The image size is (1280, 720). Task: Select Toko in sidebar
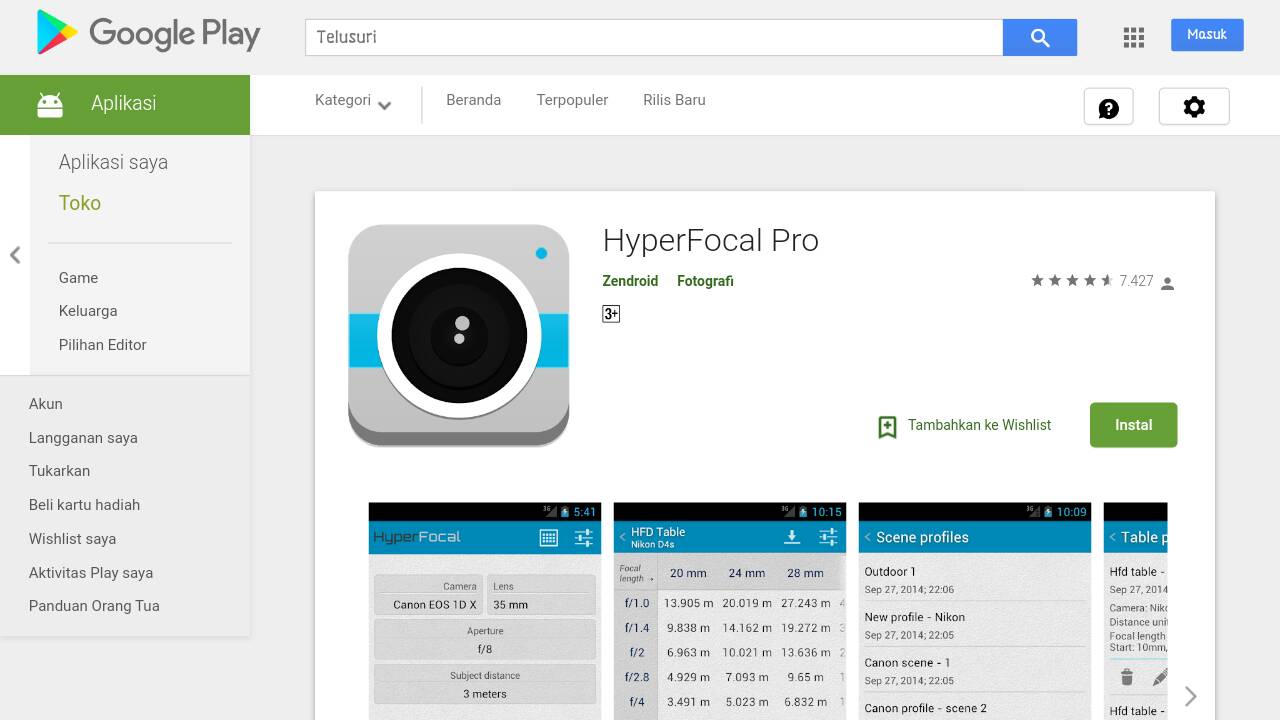point(80,203)
